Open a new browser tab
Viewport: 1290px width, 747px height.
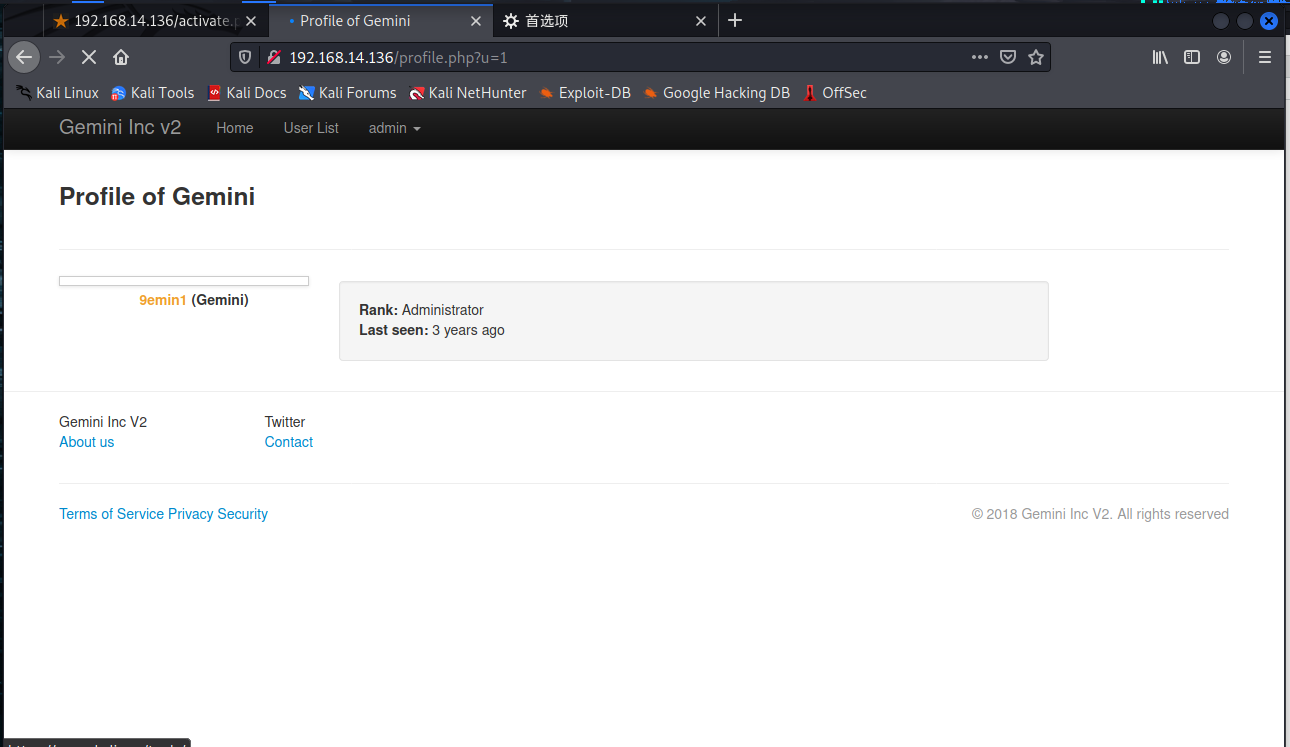coord(735,20)
